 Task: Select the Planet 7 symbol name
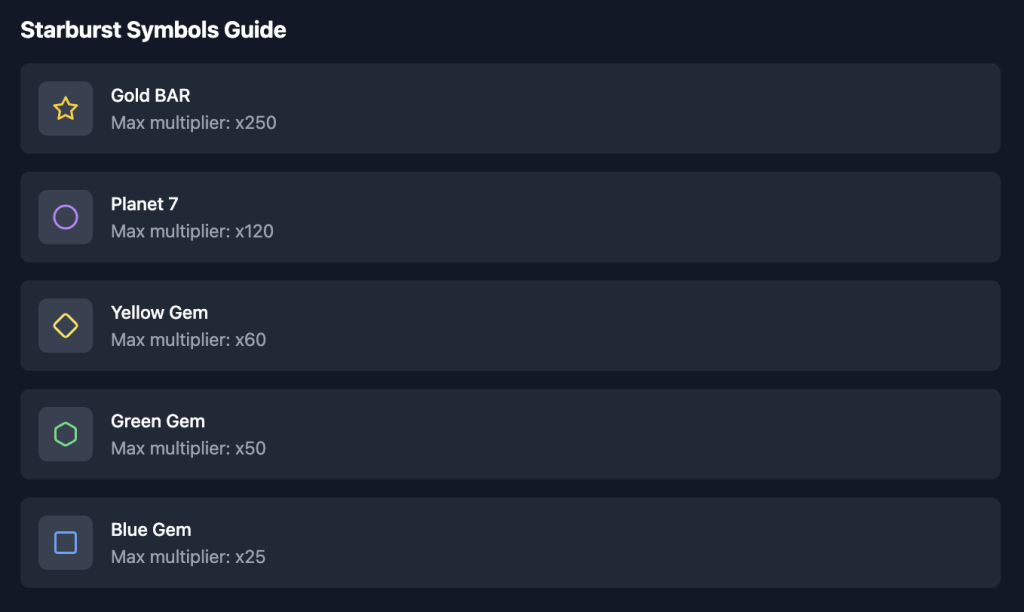coord(144,204)
